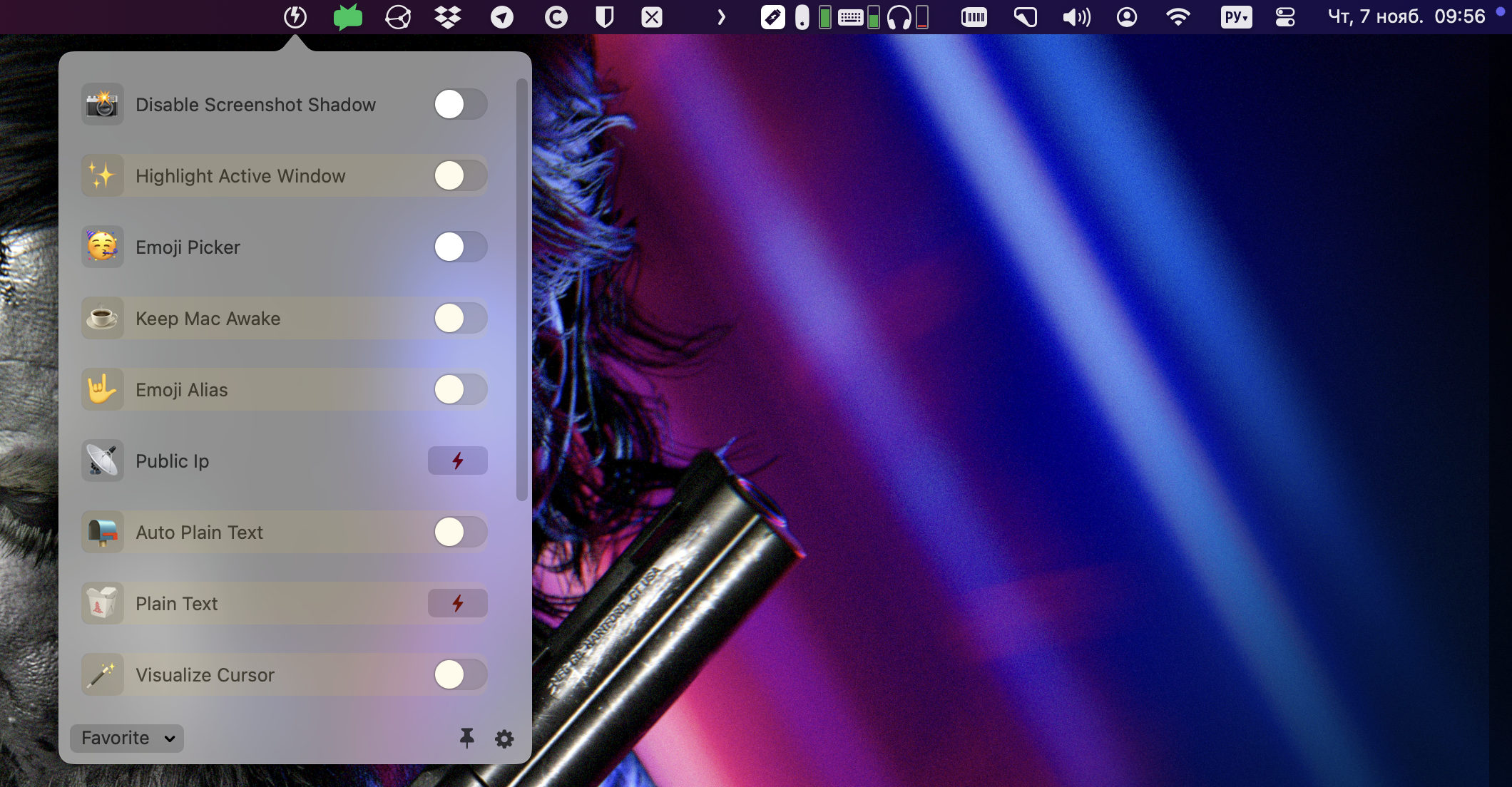The width and height of the screenshot is (1512, 787).
Task: Enable the Keep Mac Awake switch
Action: [460, 319]
